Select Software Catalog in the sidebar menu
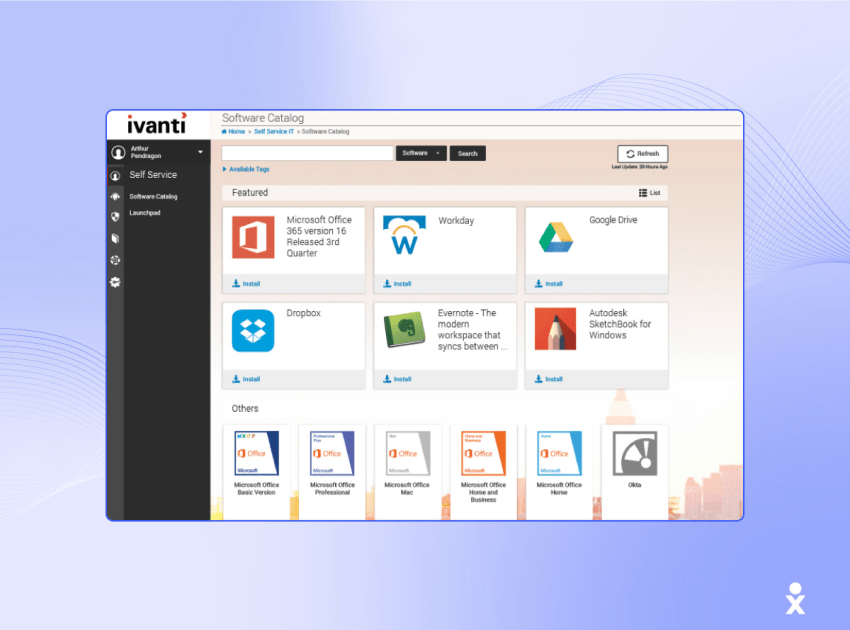 pos(154,196)
